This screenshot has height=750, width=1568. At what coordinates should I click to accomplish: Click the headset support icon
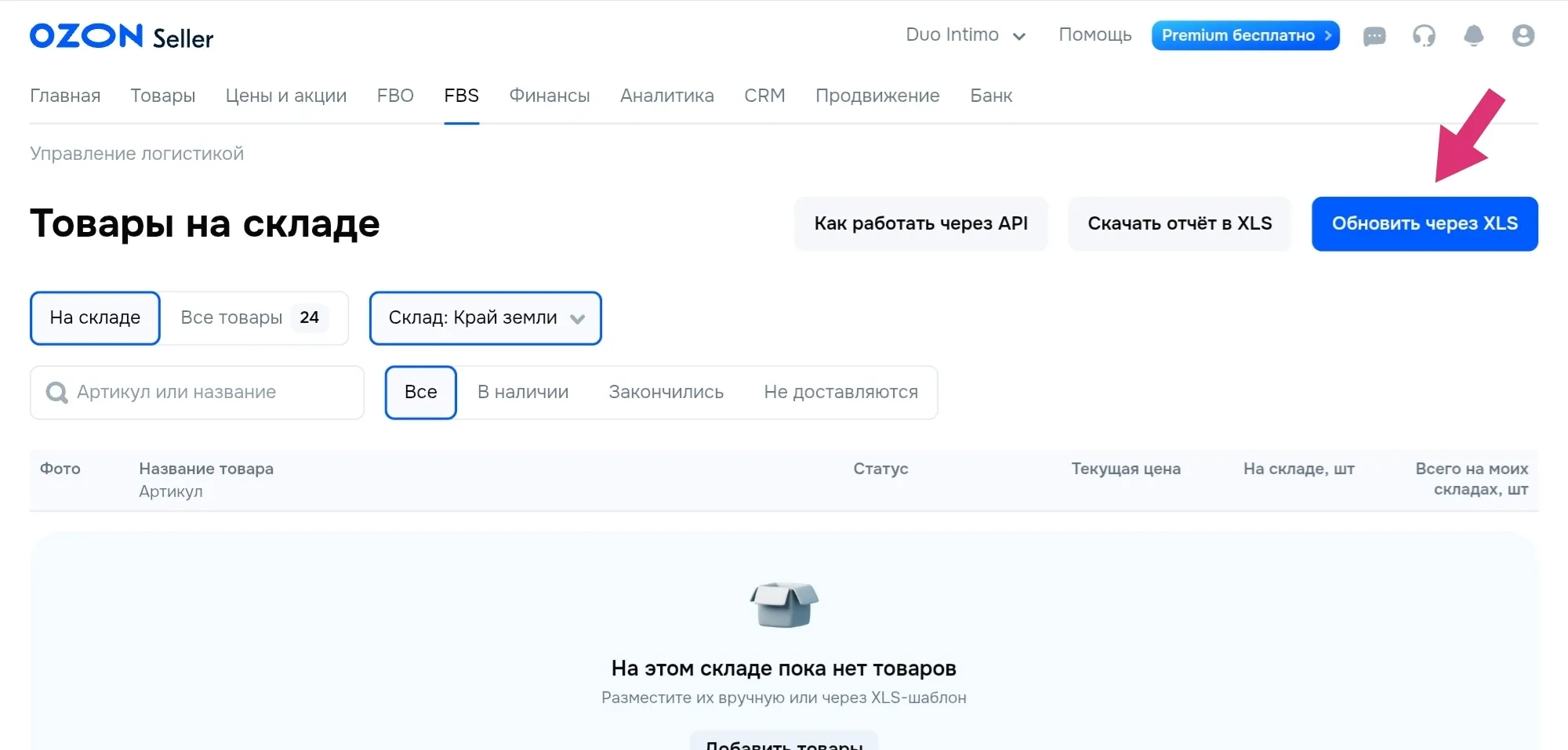tap(1424, 36)
